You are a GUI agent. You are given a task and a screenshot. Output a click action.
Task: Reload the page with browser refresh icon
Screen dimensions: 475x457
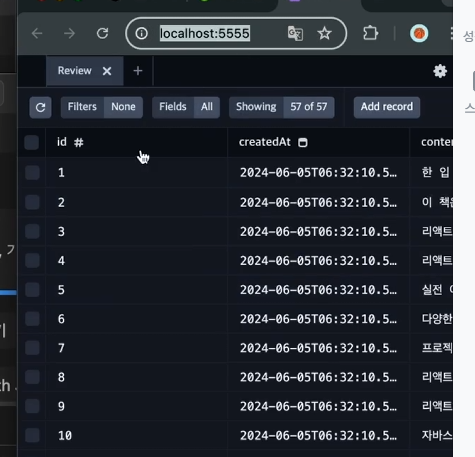[x=102, y=33]
